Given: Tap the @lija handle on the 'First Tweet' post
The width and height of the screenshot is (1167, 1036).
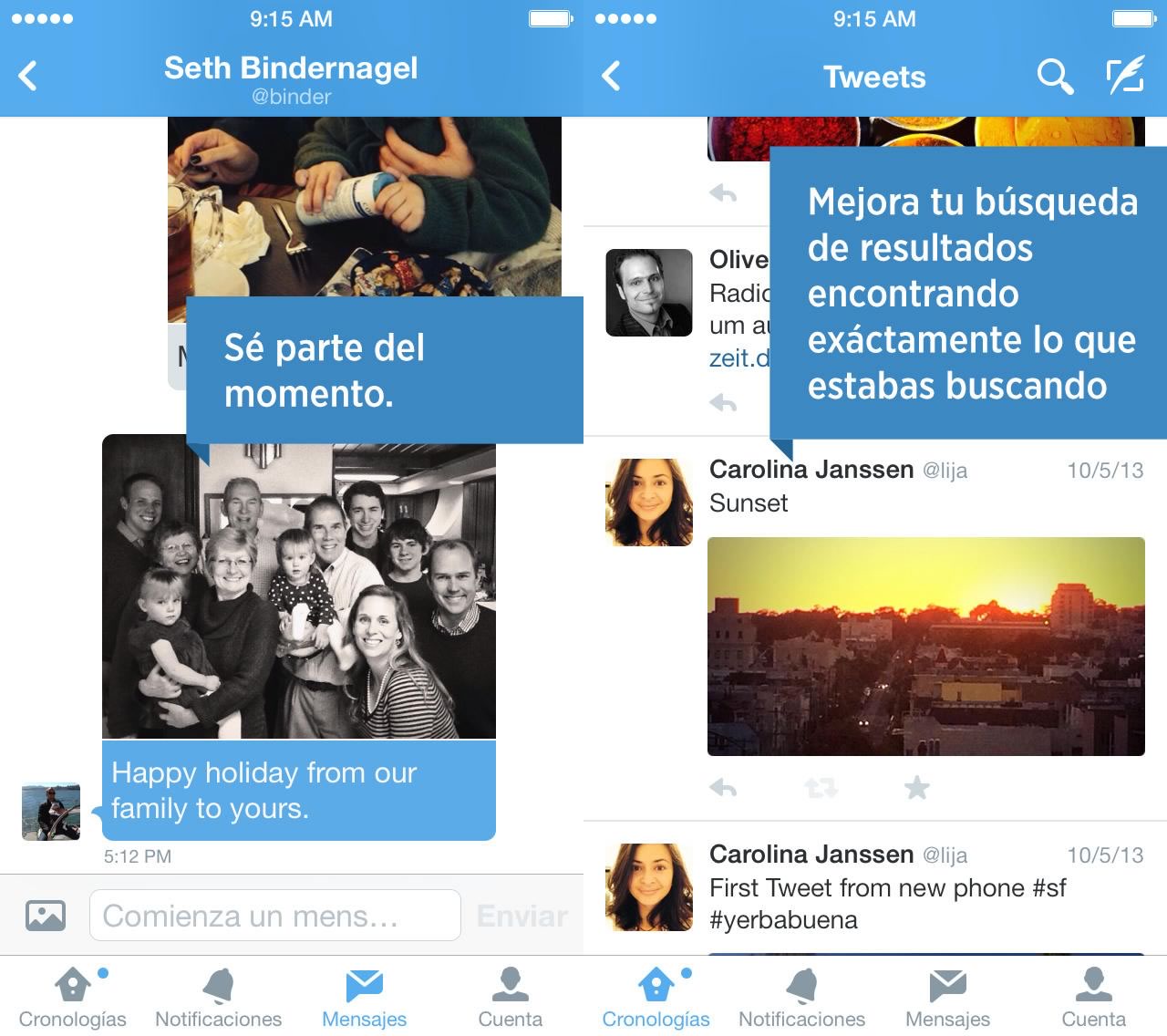Looking at the screenshot, I should (945, 855).
